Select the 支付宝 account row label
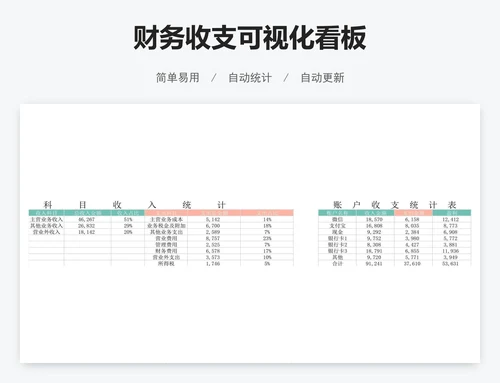The image size is (500, 383). [x=337, y=226]
